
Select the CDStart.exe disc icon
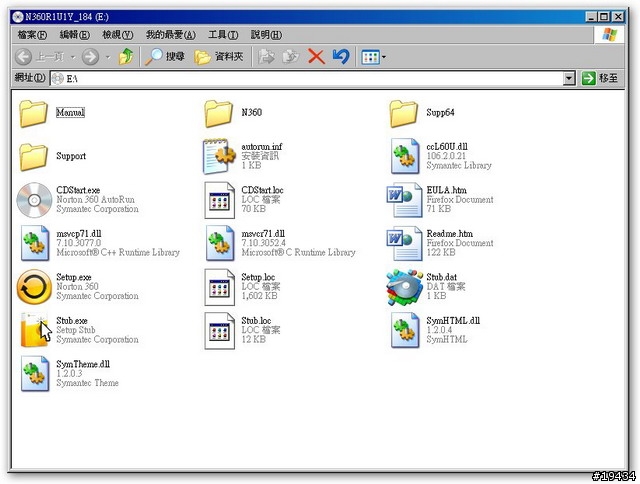tap(34, 200)
